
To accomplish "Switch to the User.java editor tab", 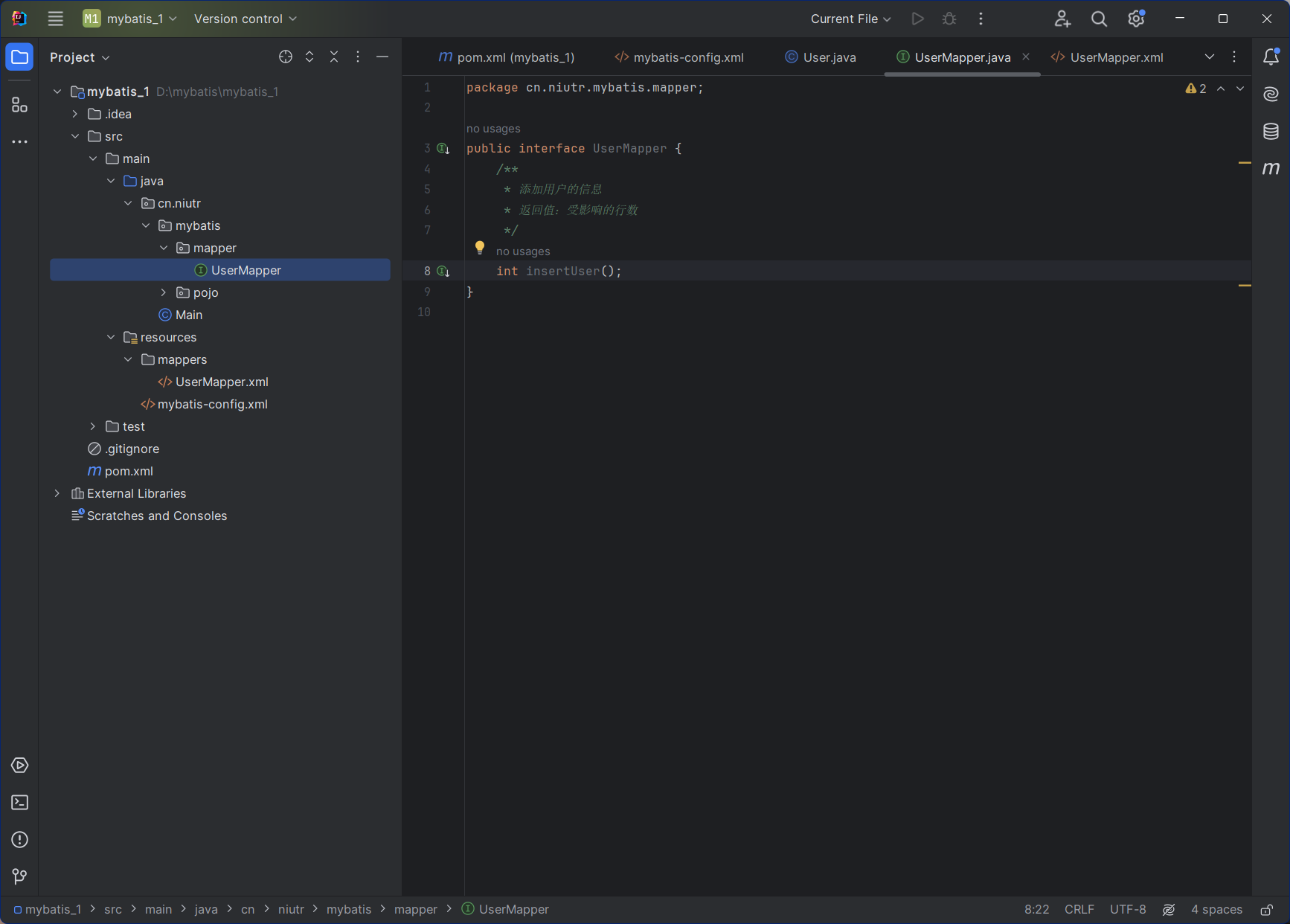I will click(821, 57).
